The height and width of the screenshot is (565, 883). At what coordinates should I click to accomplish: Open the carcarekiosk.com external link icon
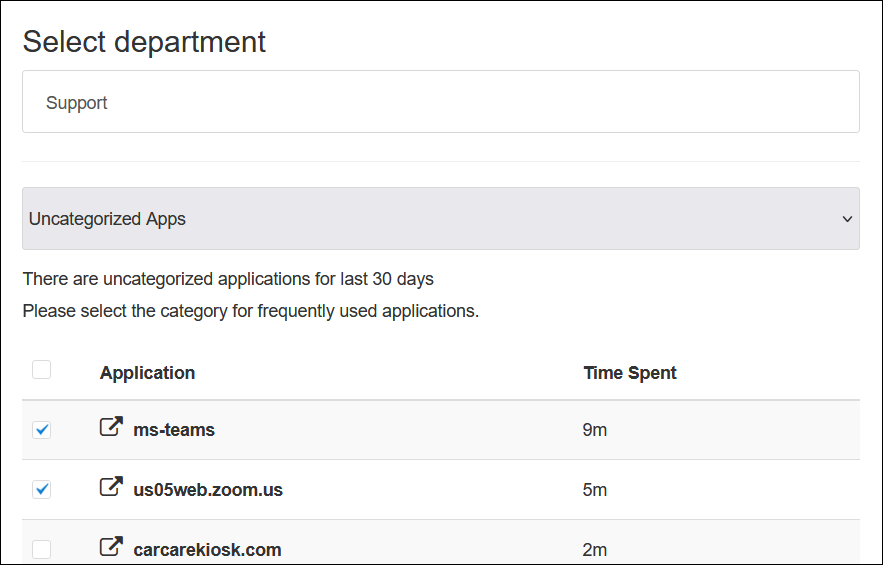pos(111,548)
